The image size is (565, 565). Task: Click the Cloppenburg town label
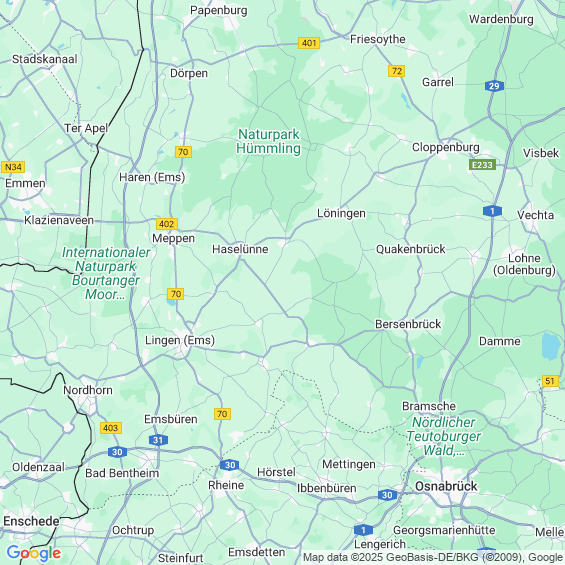tap(446, 147)
